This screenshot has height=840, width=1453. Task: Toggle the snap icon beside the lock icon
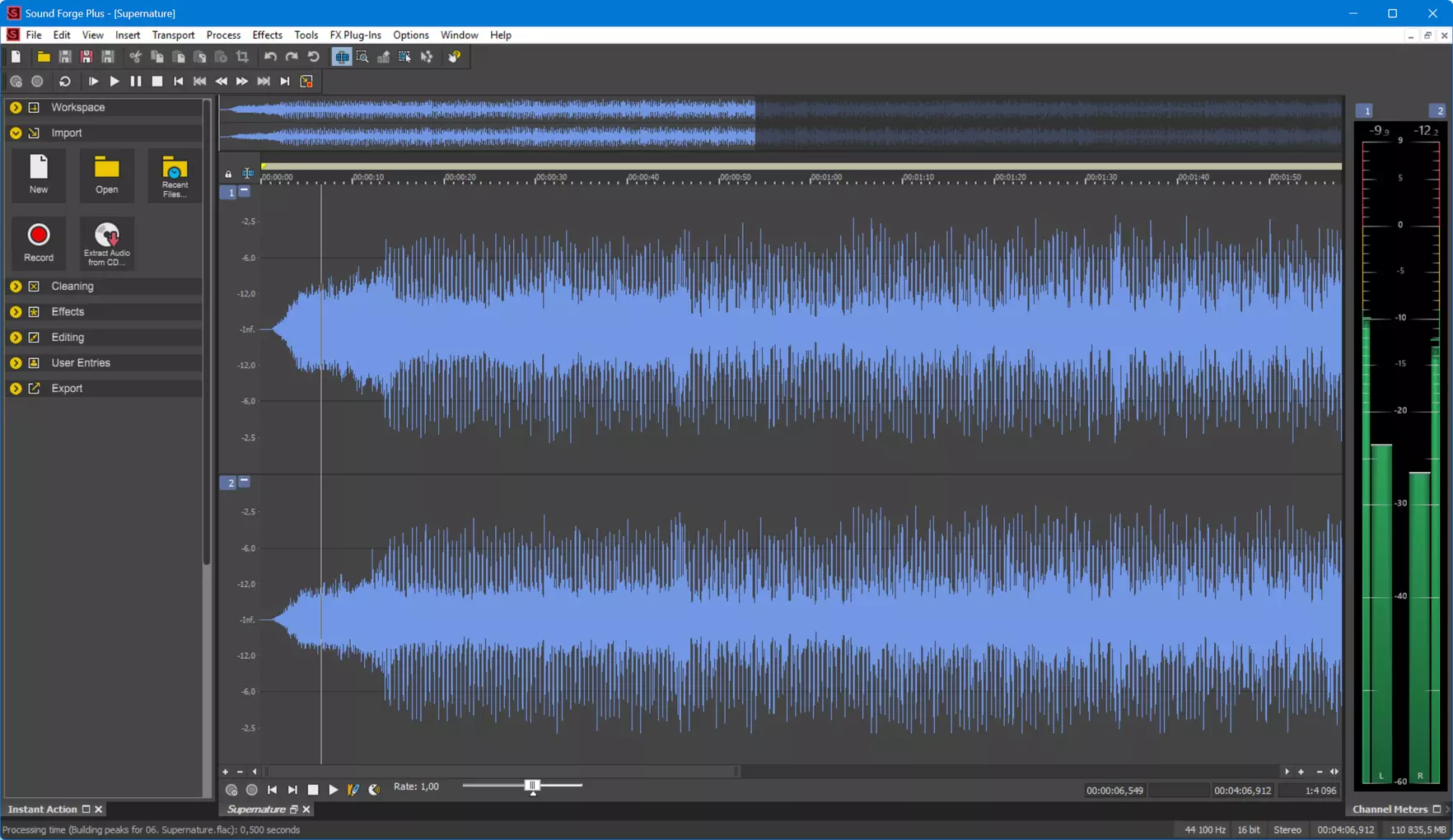click(247, 173)
